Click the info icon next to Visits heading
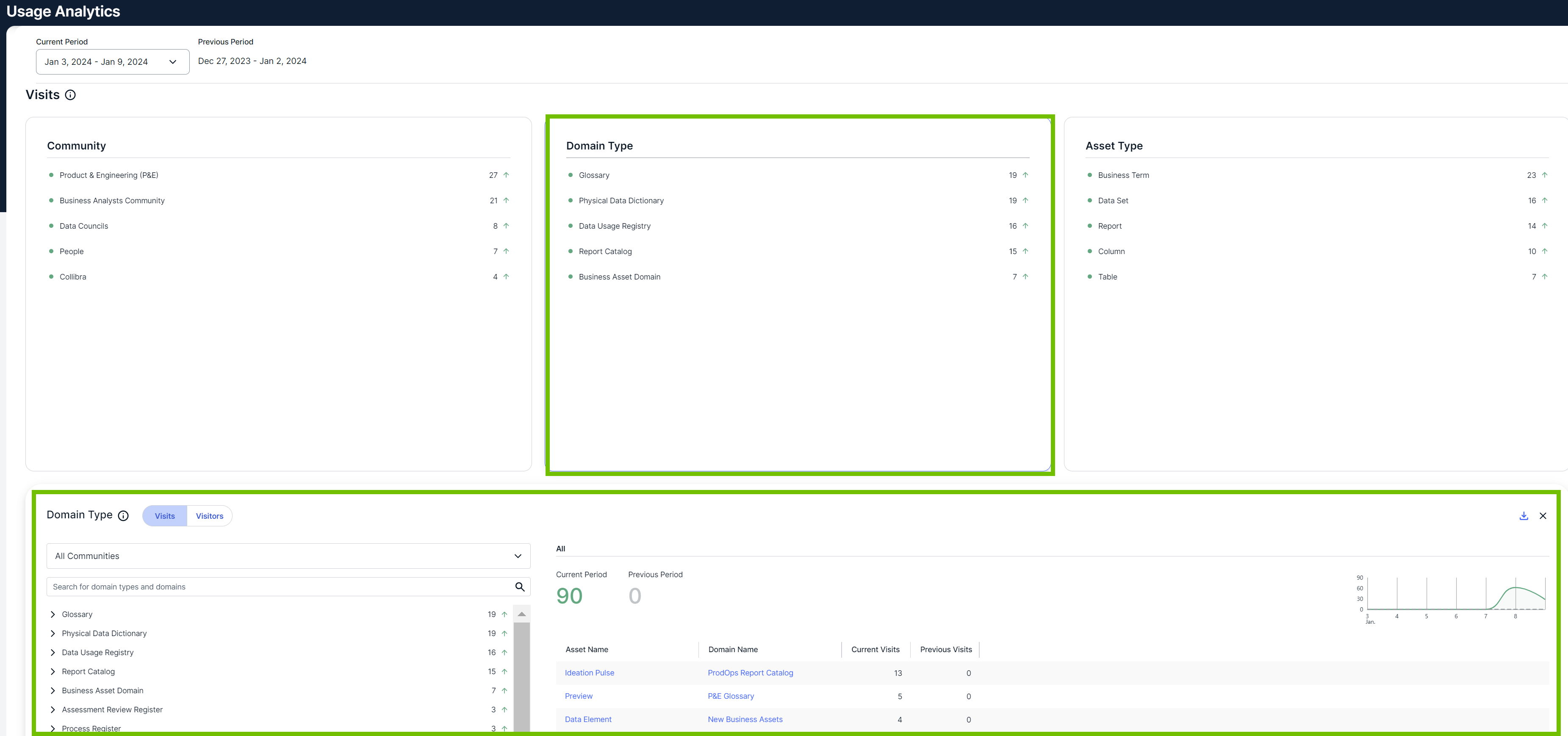Image resolution: width=1568 pixels, height=736 pixels. click(x=71, y=95)
